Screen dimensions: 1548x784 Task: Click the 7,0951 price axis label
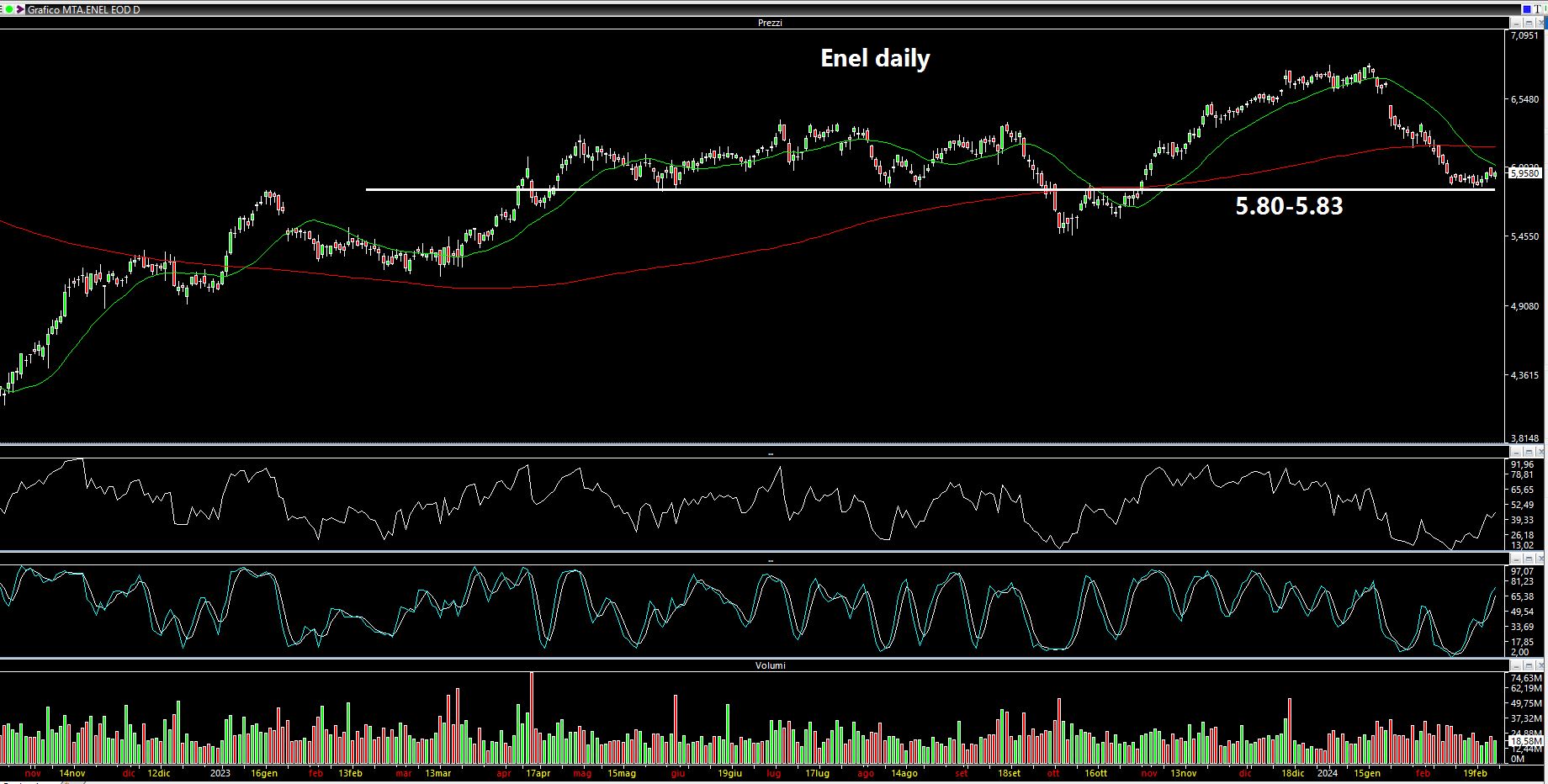tap(1524, 36)
